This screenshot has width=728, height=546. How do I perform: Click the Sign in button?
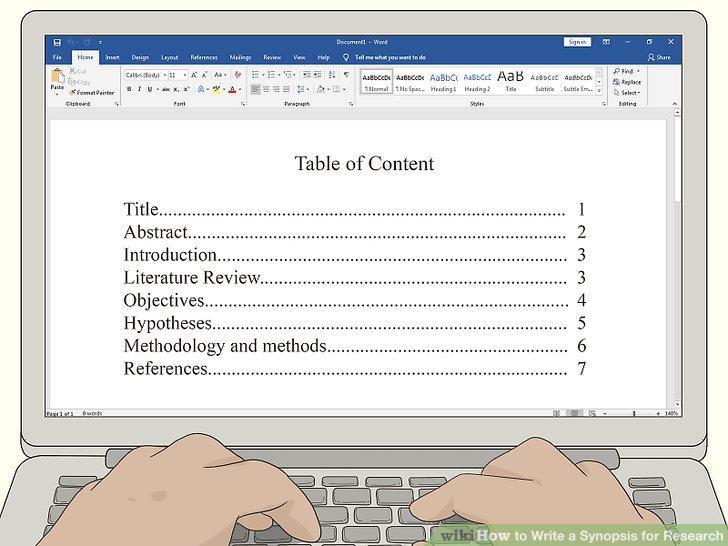click(x=577, y=42)
